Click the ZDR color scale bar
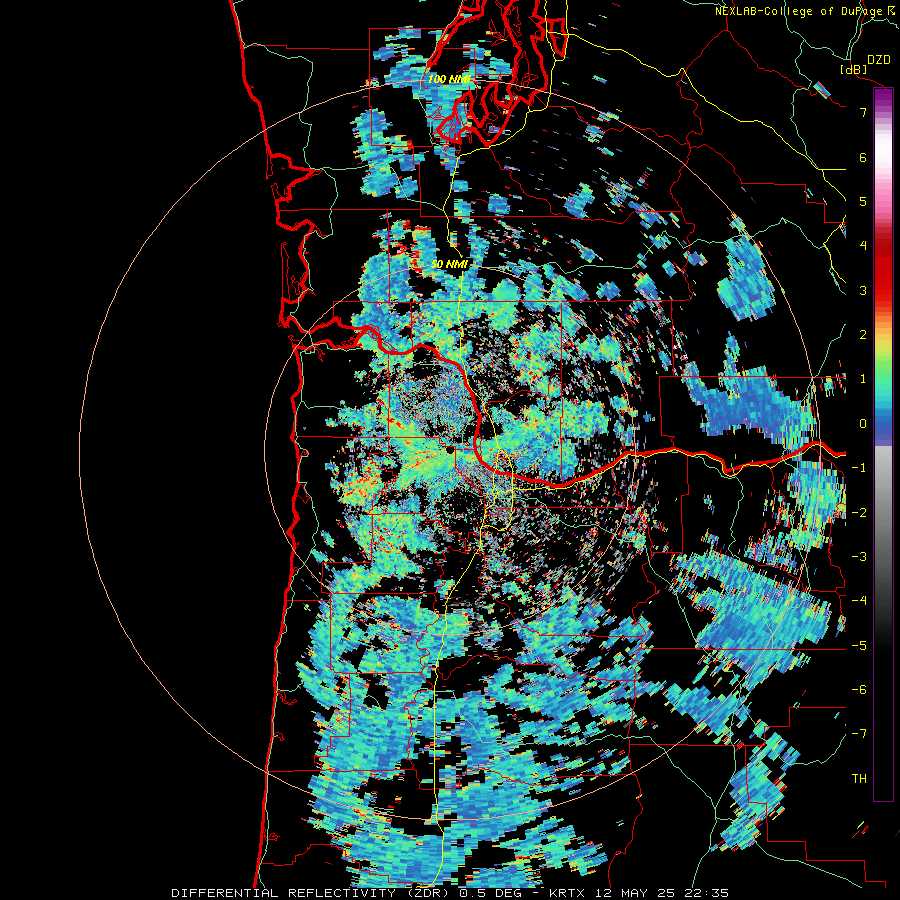Image resolution: width=900 pixels, height=900 pixels. (883, 444)
